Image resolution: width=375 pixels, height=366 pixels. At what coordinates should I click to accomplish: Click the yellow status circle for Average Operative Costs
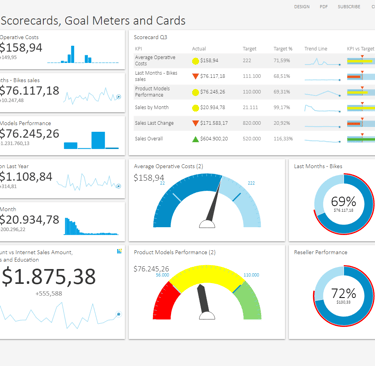[196, 61]
